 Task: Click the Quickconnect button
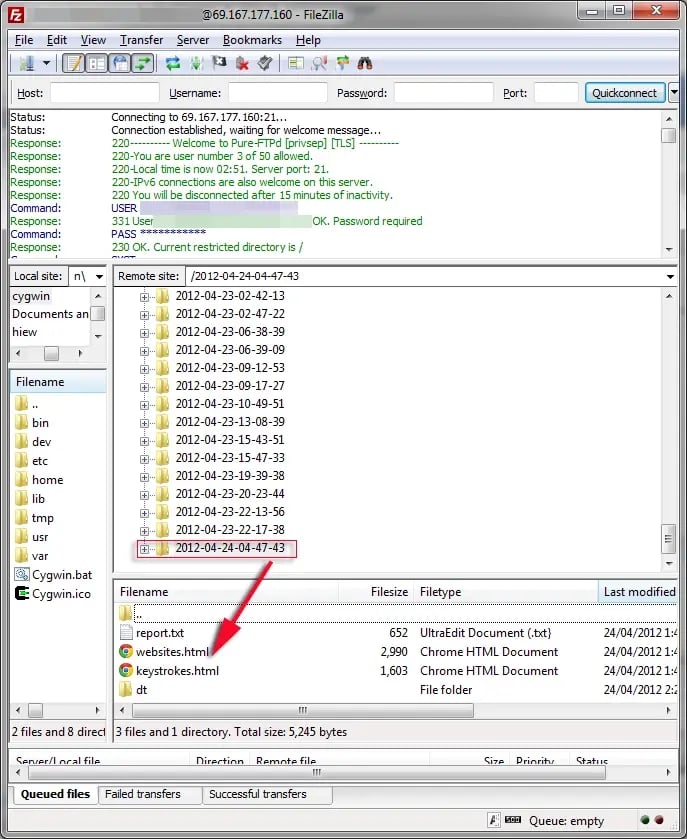625,93
